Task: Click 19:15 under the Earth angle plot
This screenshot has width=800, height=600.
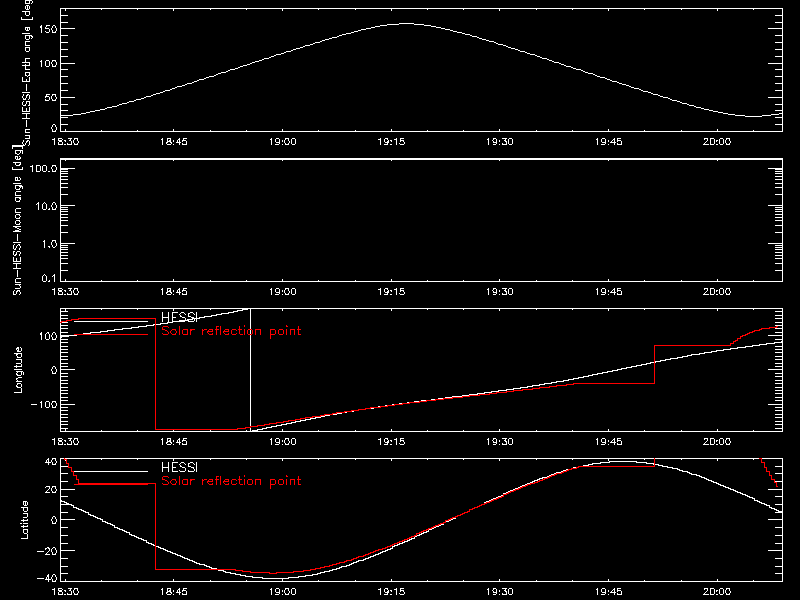Action: tap(391, 142)
